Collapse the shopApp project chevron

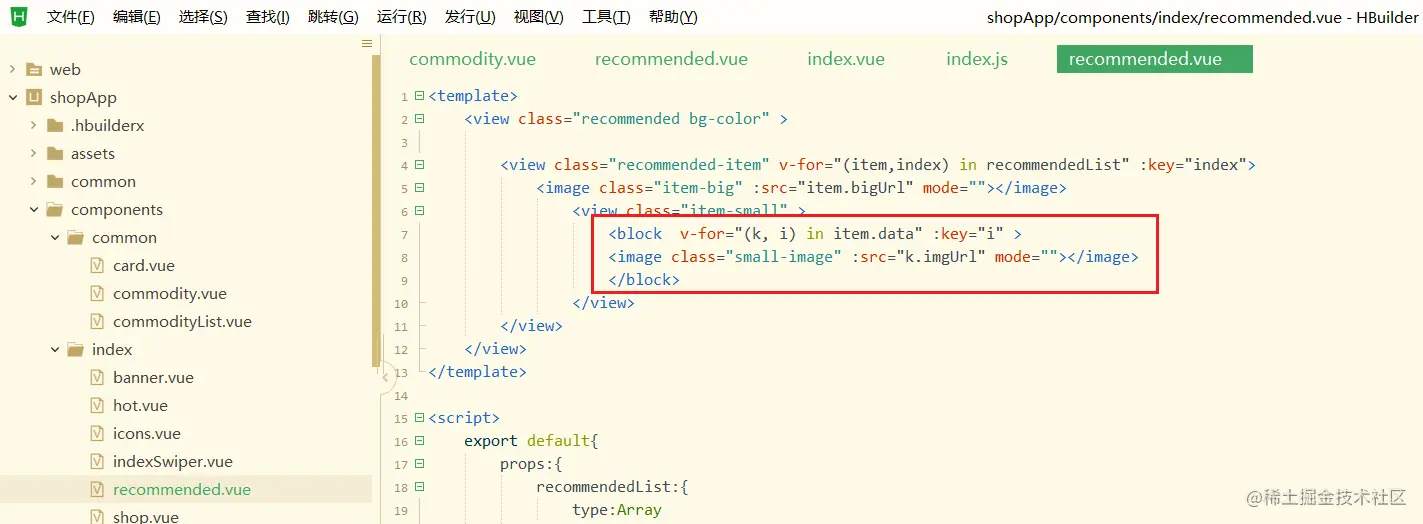click(x=12, y=97)
